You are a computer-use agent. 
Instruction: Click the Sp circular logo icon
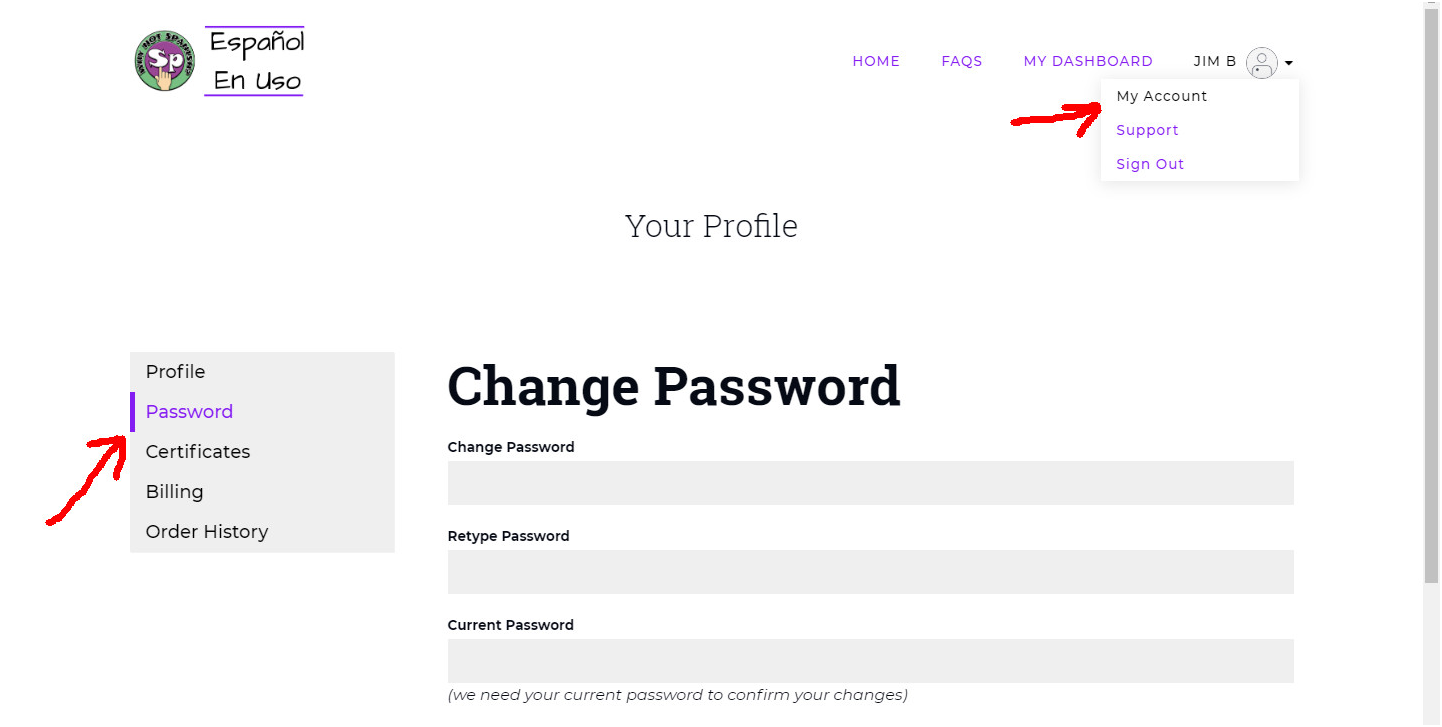[165, 61]
